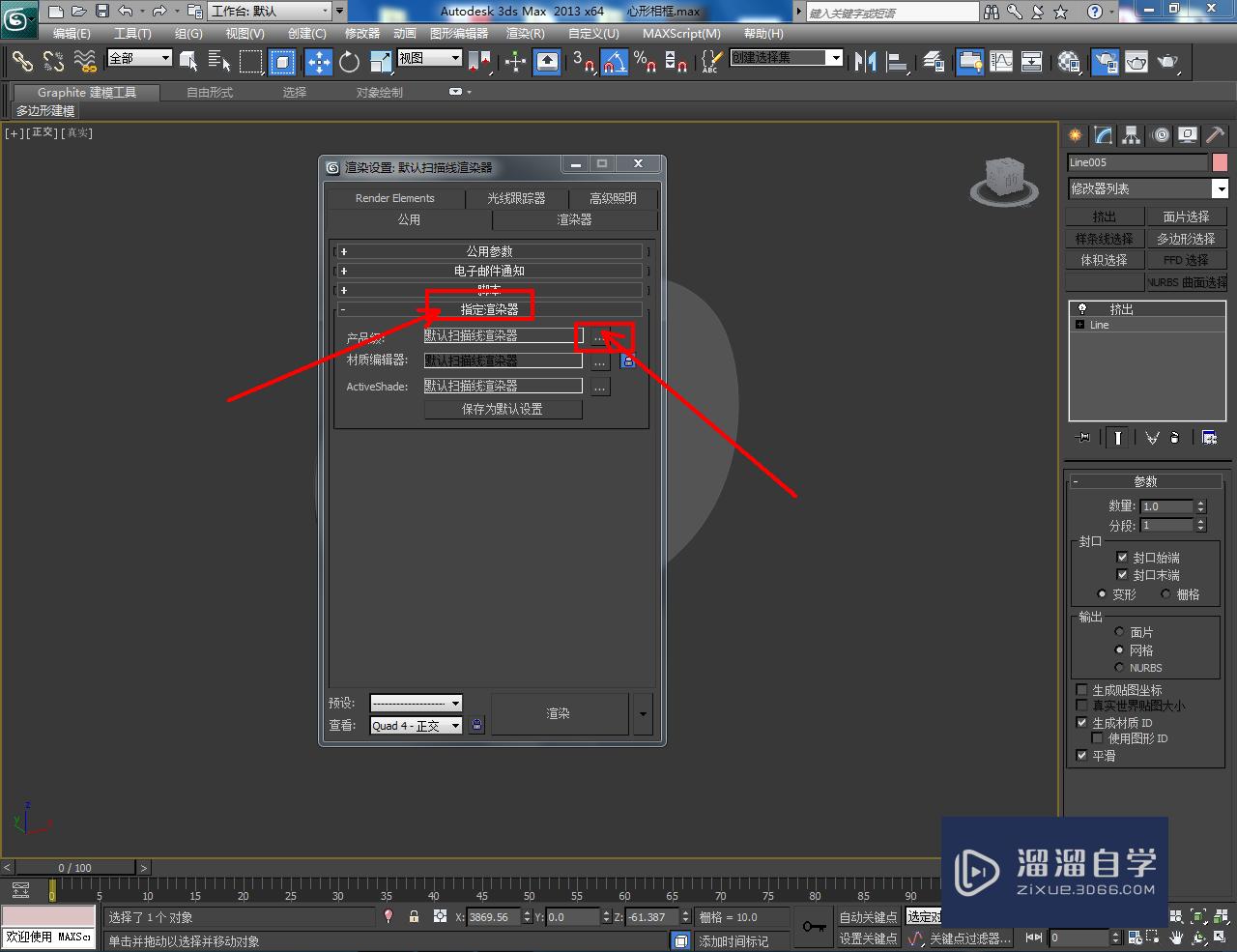
Task: Open the MAXScript(M) menu
Action: (681, 33)
